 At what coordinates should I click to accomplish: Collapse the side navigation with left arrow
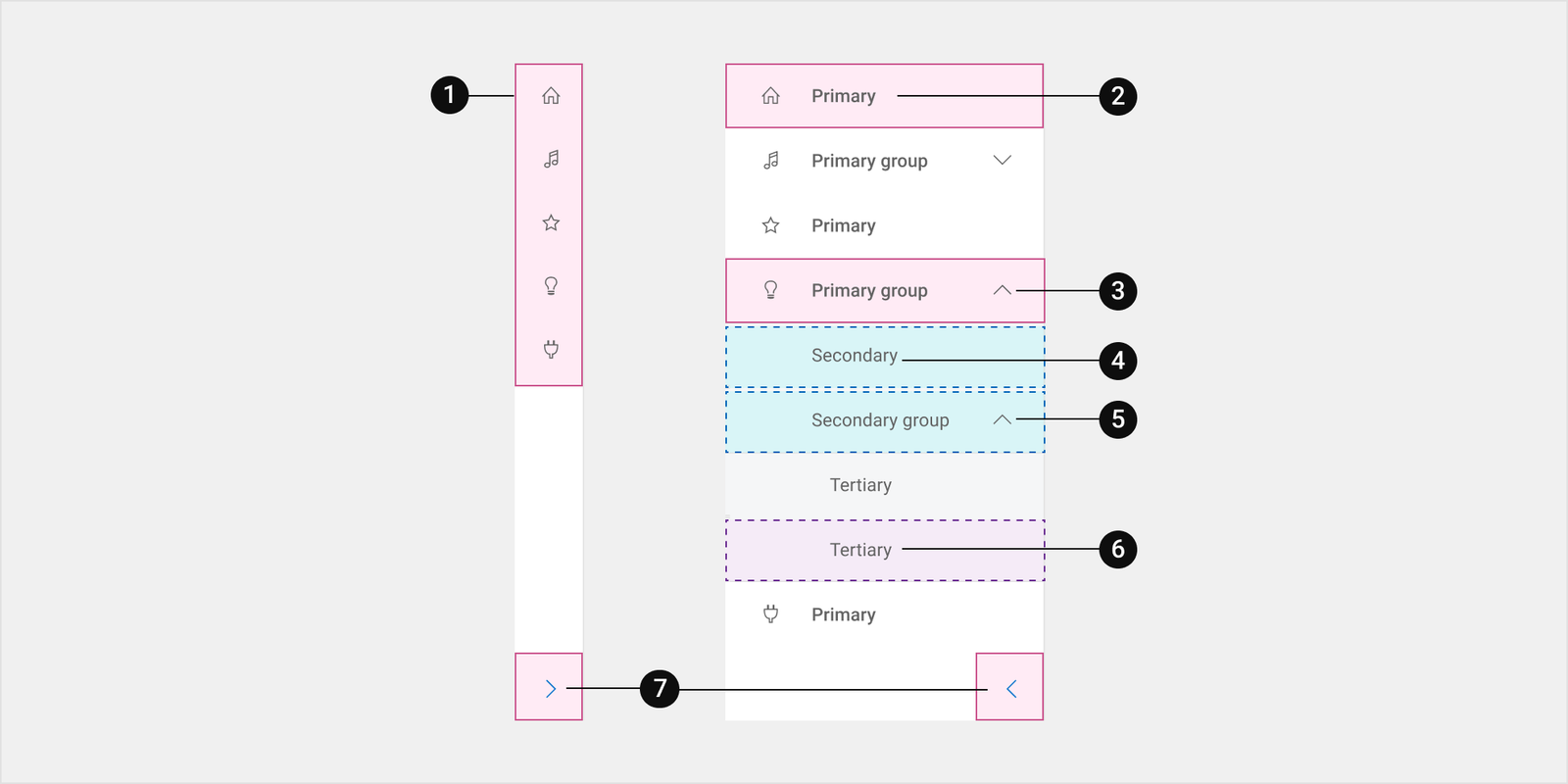click(x=1009, y=687)
